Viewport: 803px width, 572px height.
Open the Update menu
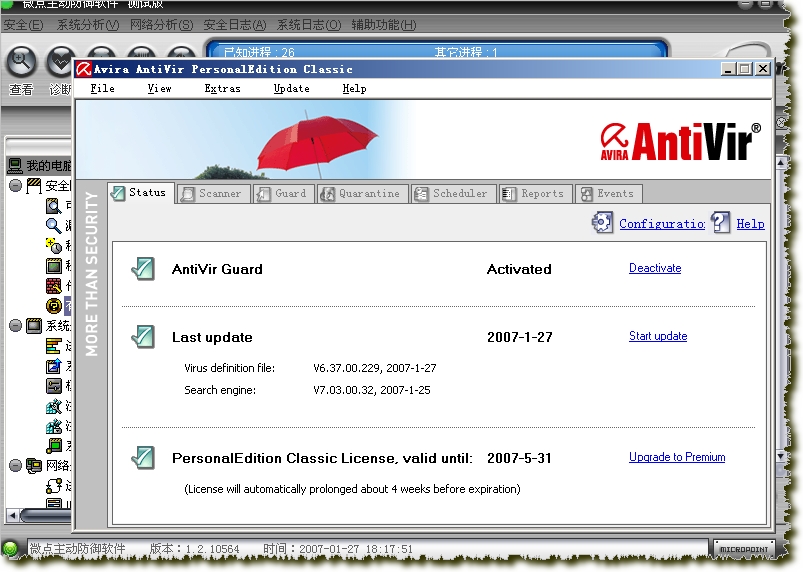[x=291, y=89]
